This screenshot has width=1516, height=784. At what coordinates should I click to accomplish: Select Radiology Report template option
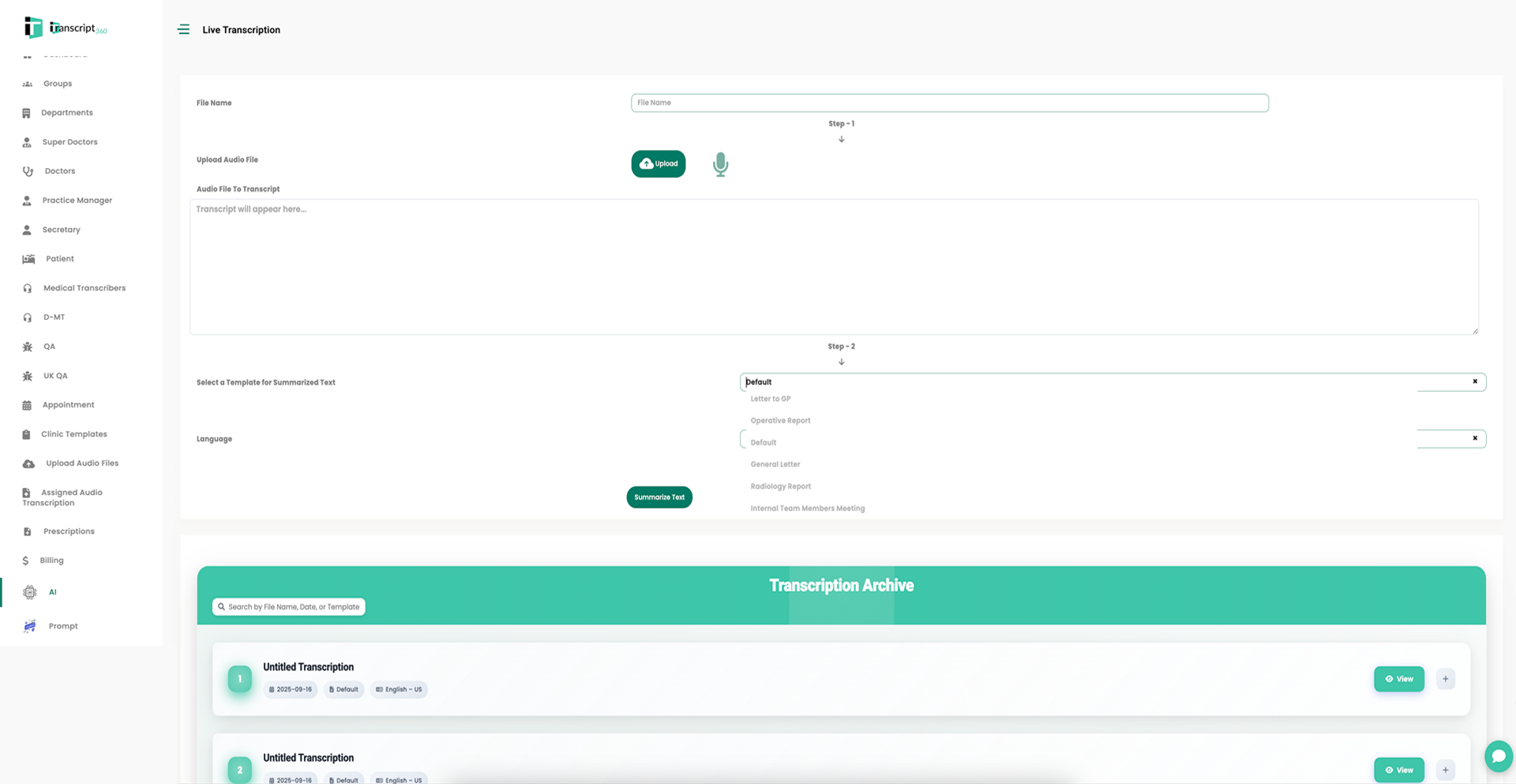tap(780, 486)
